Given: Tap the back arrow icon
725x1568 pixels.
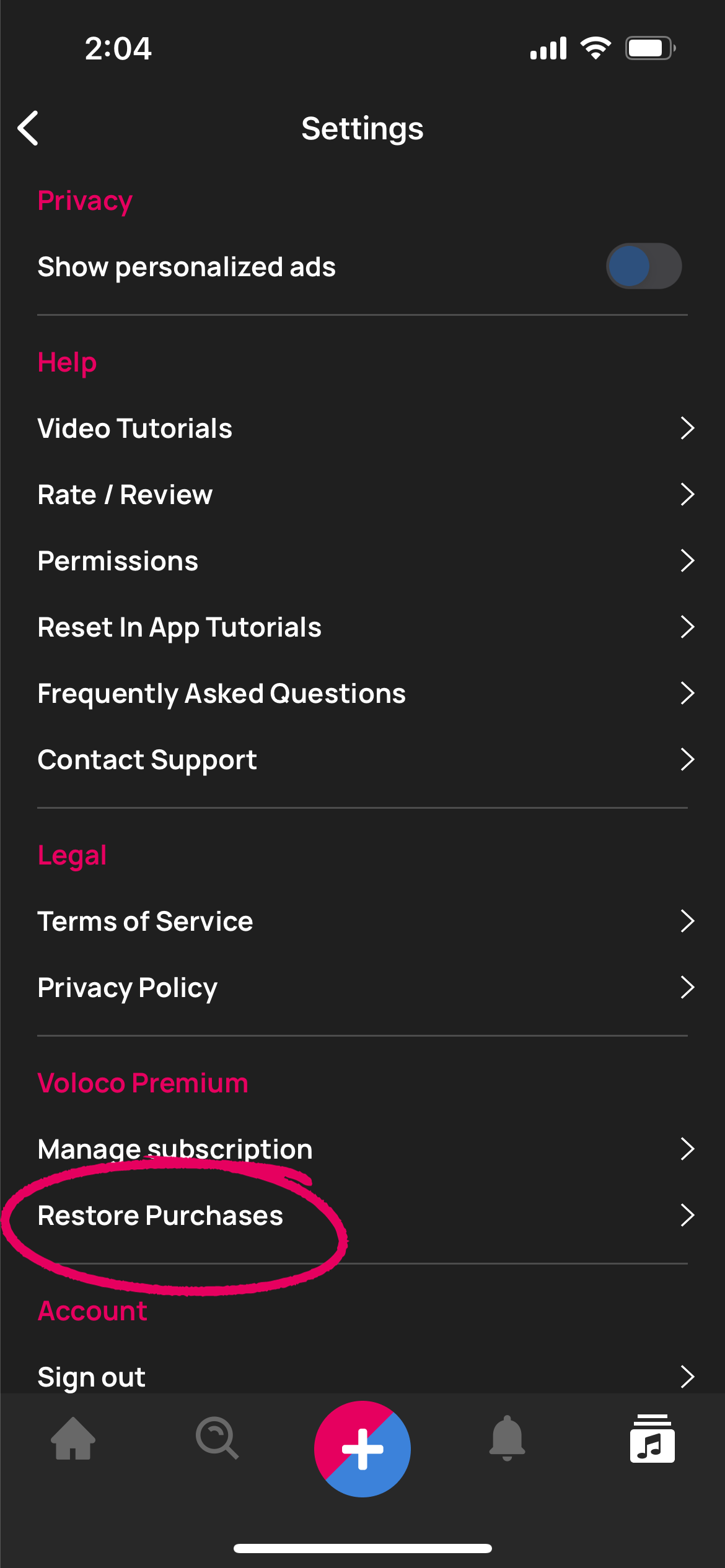Looking at the screenshot, I should click(x=29, y=128).
